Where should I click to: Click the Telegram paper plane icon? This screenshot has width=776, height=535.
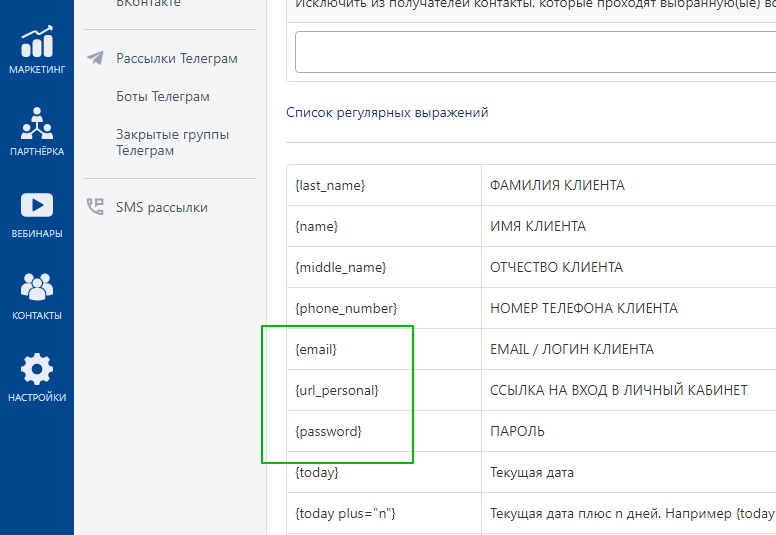coord(95,58)
